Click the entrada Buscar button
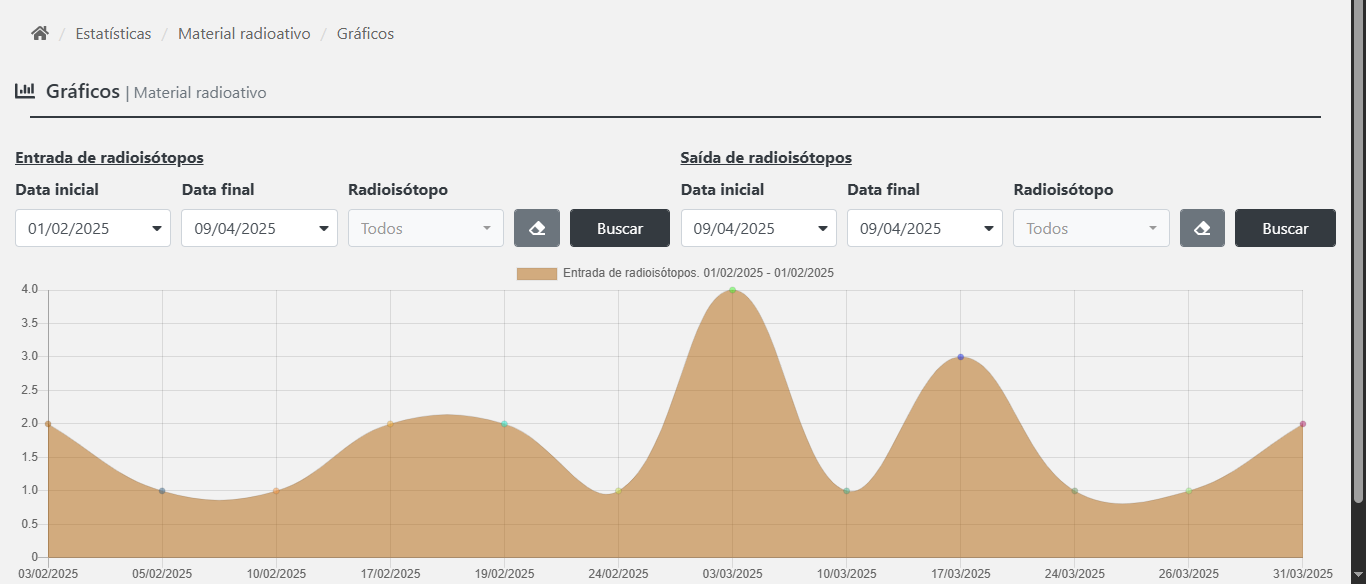Viewport: 1366px width, 584px height. point(619,228)
